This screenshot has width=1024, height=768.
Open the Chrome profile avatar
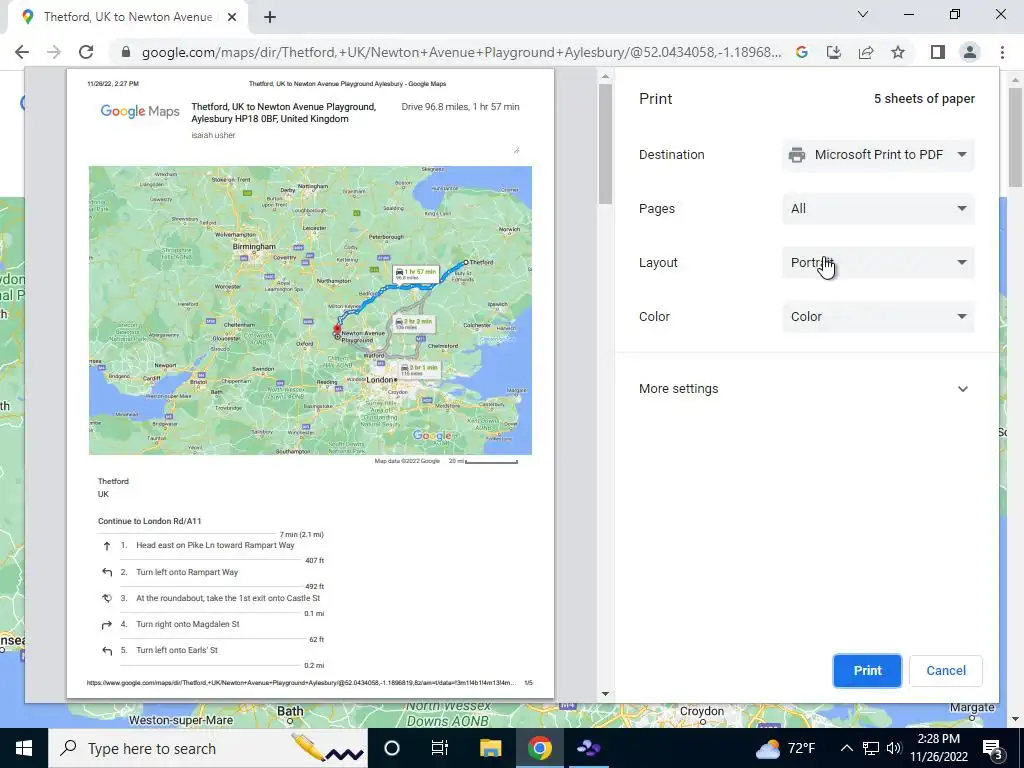point(970,52)
